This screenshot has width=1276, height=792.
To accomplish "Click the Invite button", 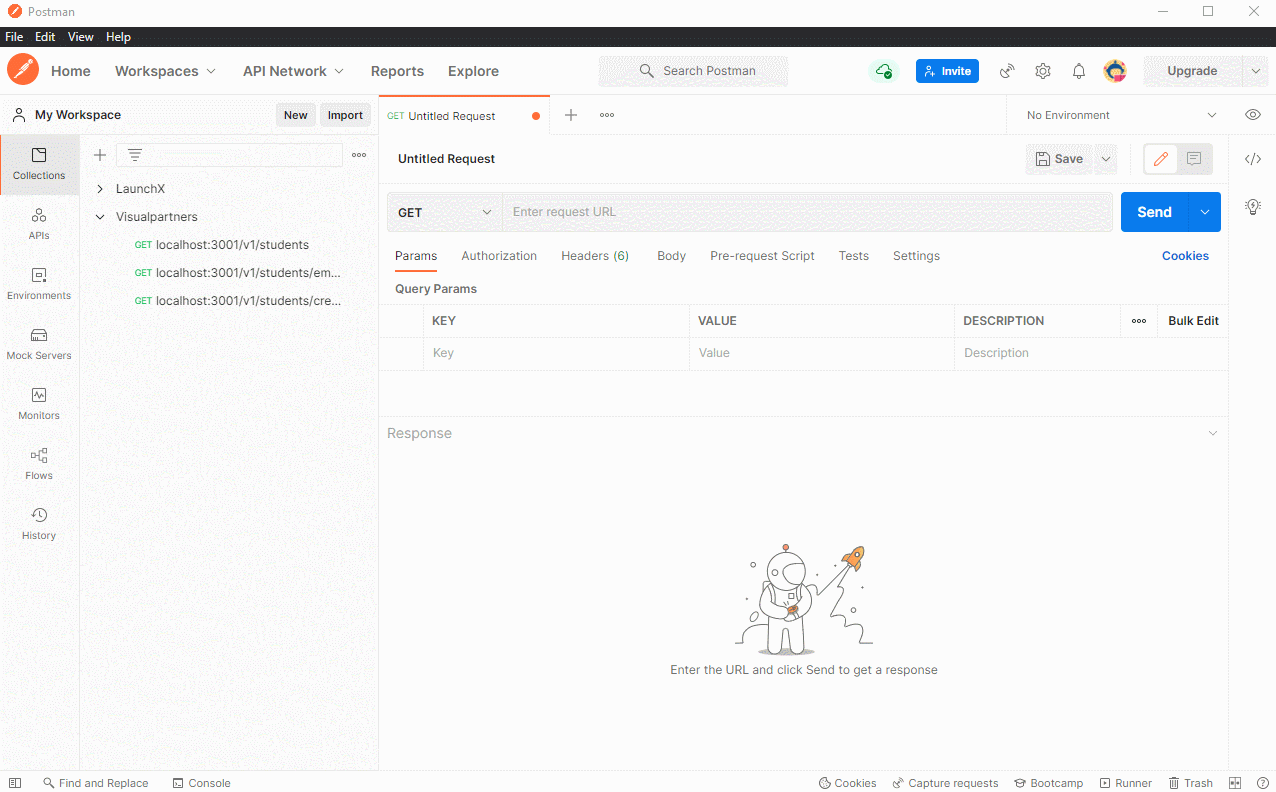I will (947, 71).
